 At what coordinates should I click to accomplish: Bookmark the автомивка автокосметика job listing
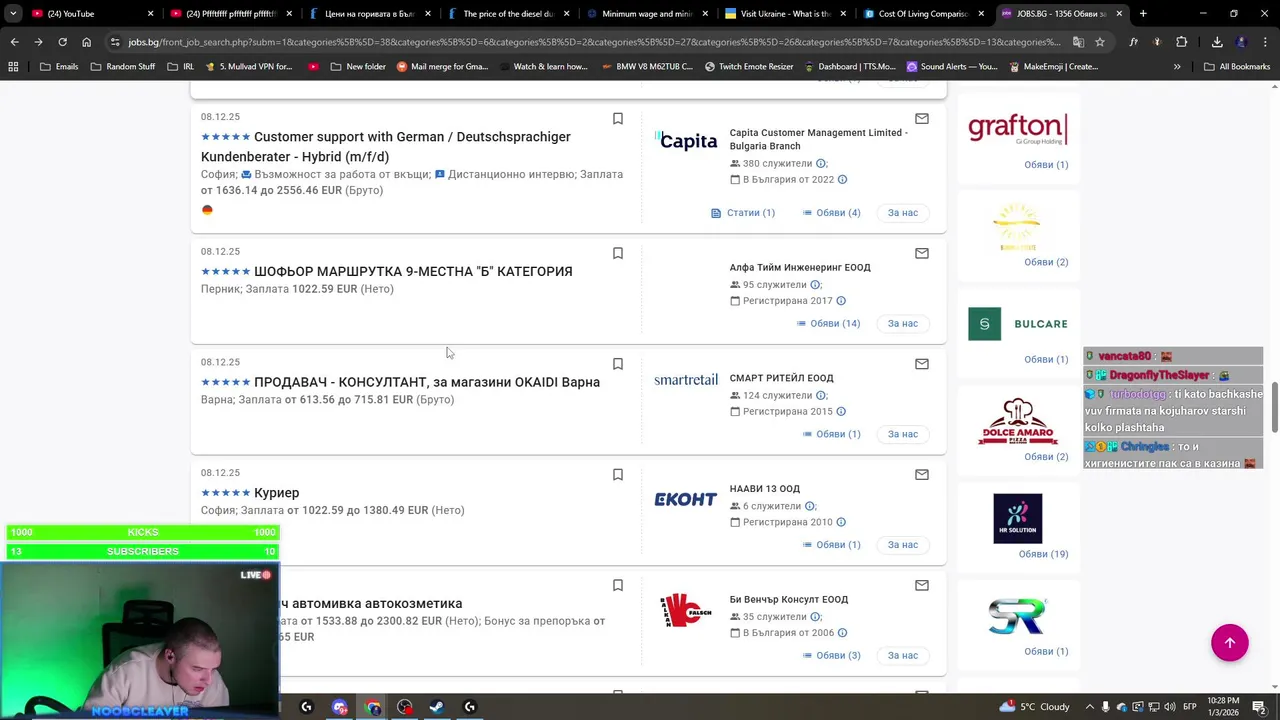coord(618,585)
